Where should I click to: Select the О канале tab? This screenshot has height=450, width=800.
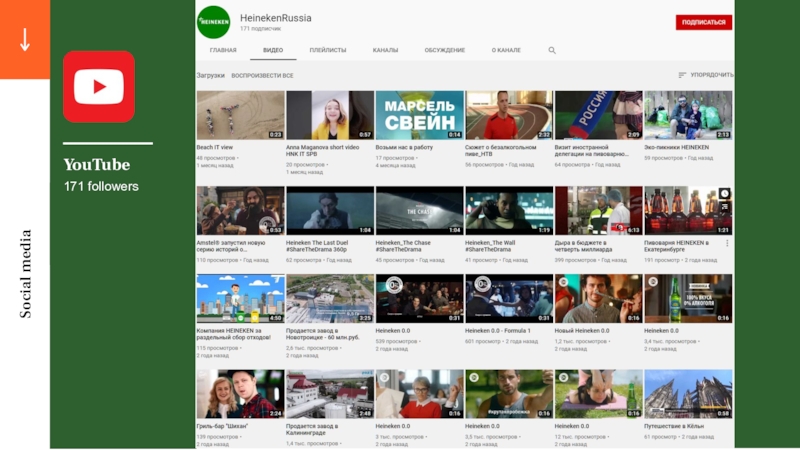[x=506, y=50]
